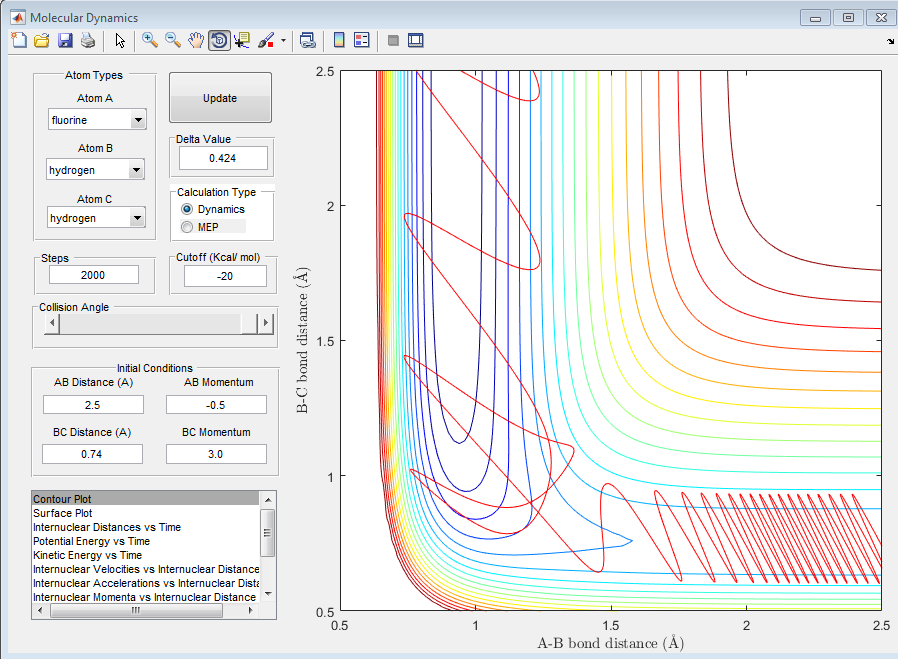
Task: Click the Open File folder icon
Action: pos(41,40)
